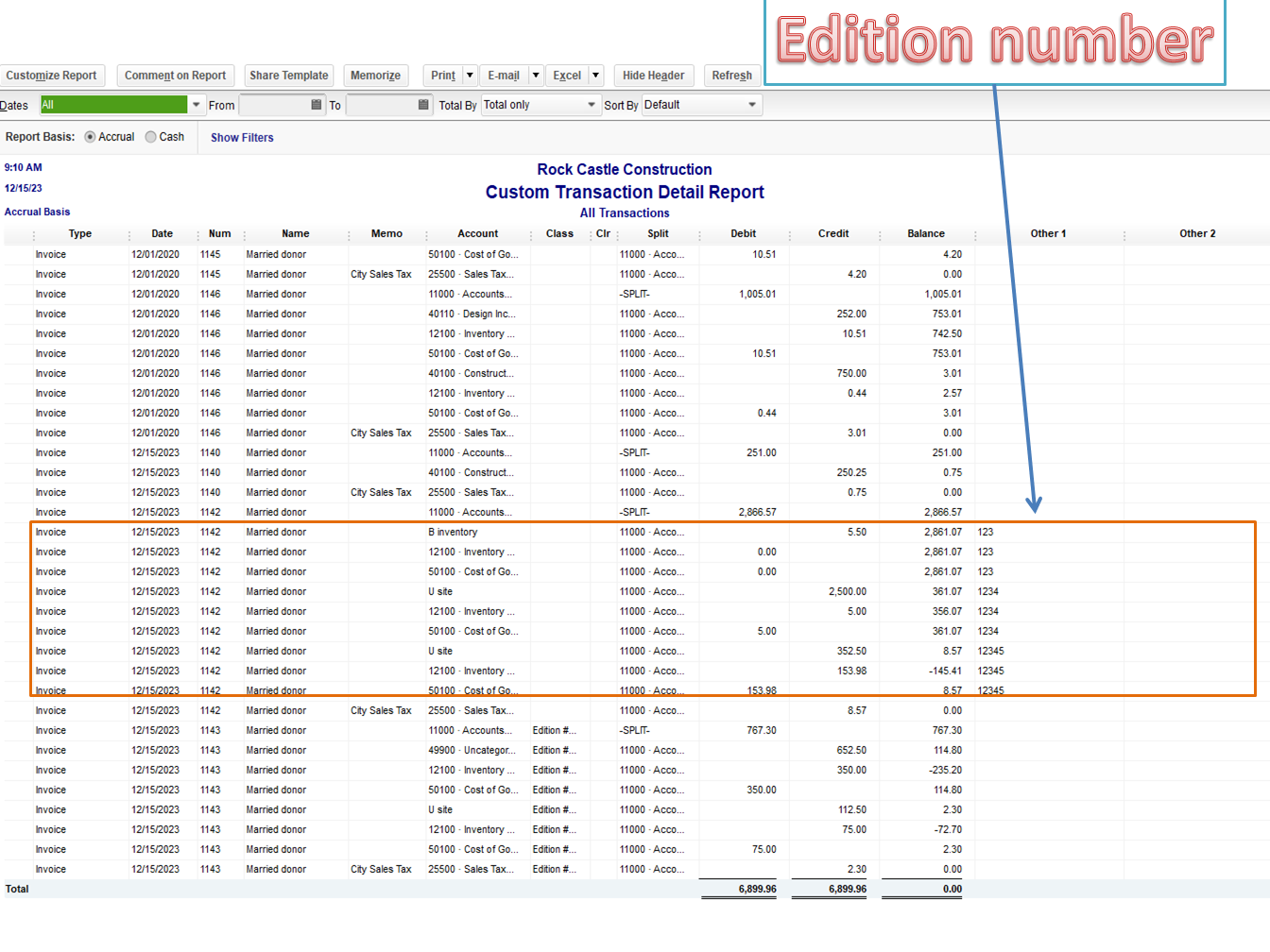Click Comment on Report
The height and width of the screenshot is (952, 1270).
(175, 76)
